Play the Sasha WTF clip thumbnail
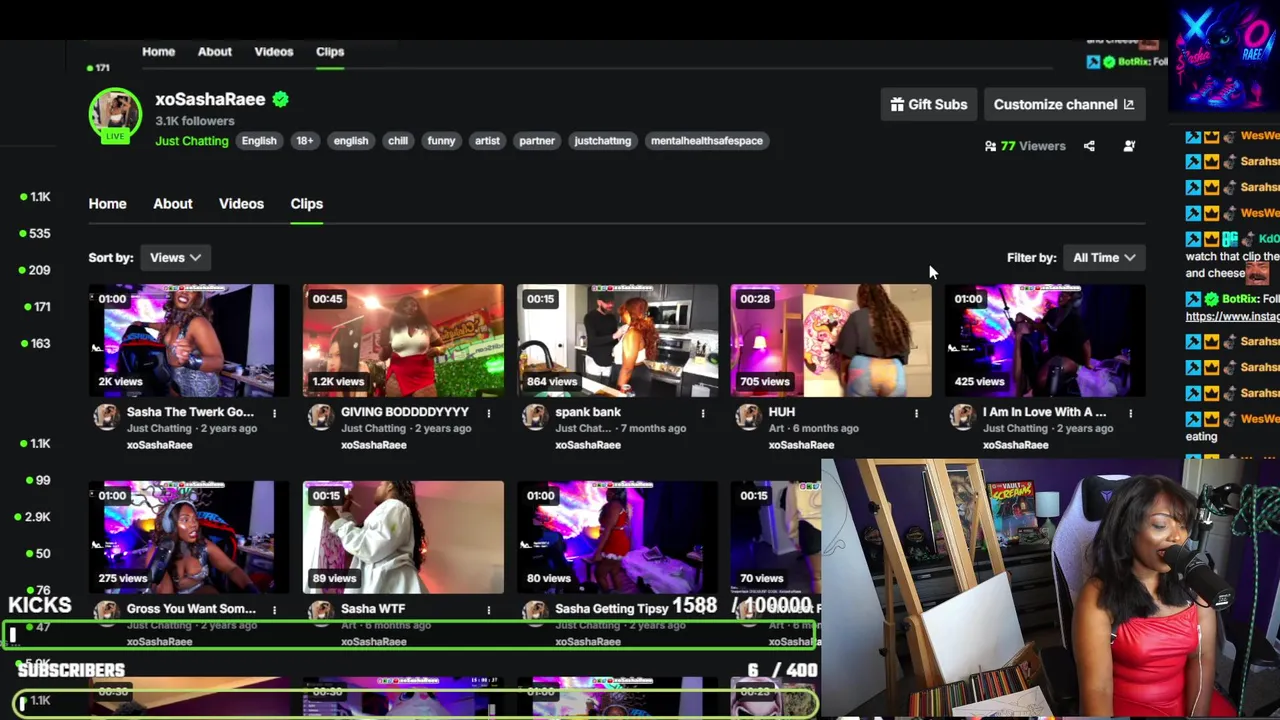The image size is (1280, 720). (403, 537)
